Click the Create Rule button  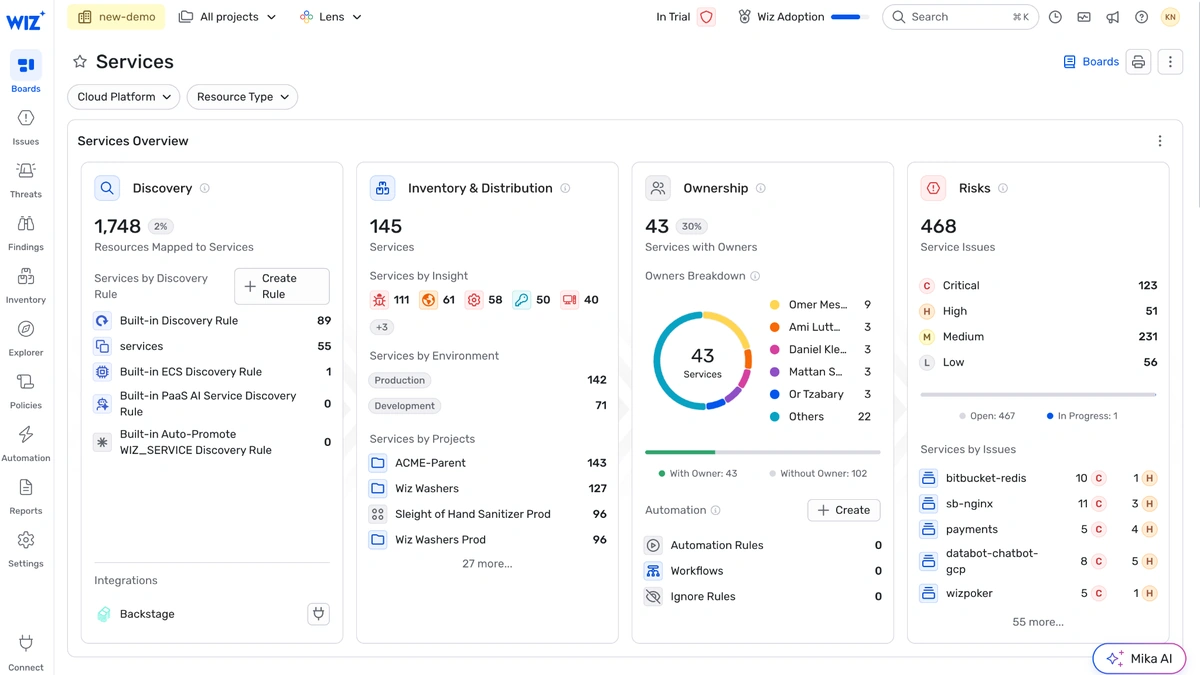(282, 286)
